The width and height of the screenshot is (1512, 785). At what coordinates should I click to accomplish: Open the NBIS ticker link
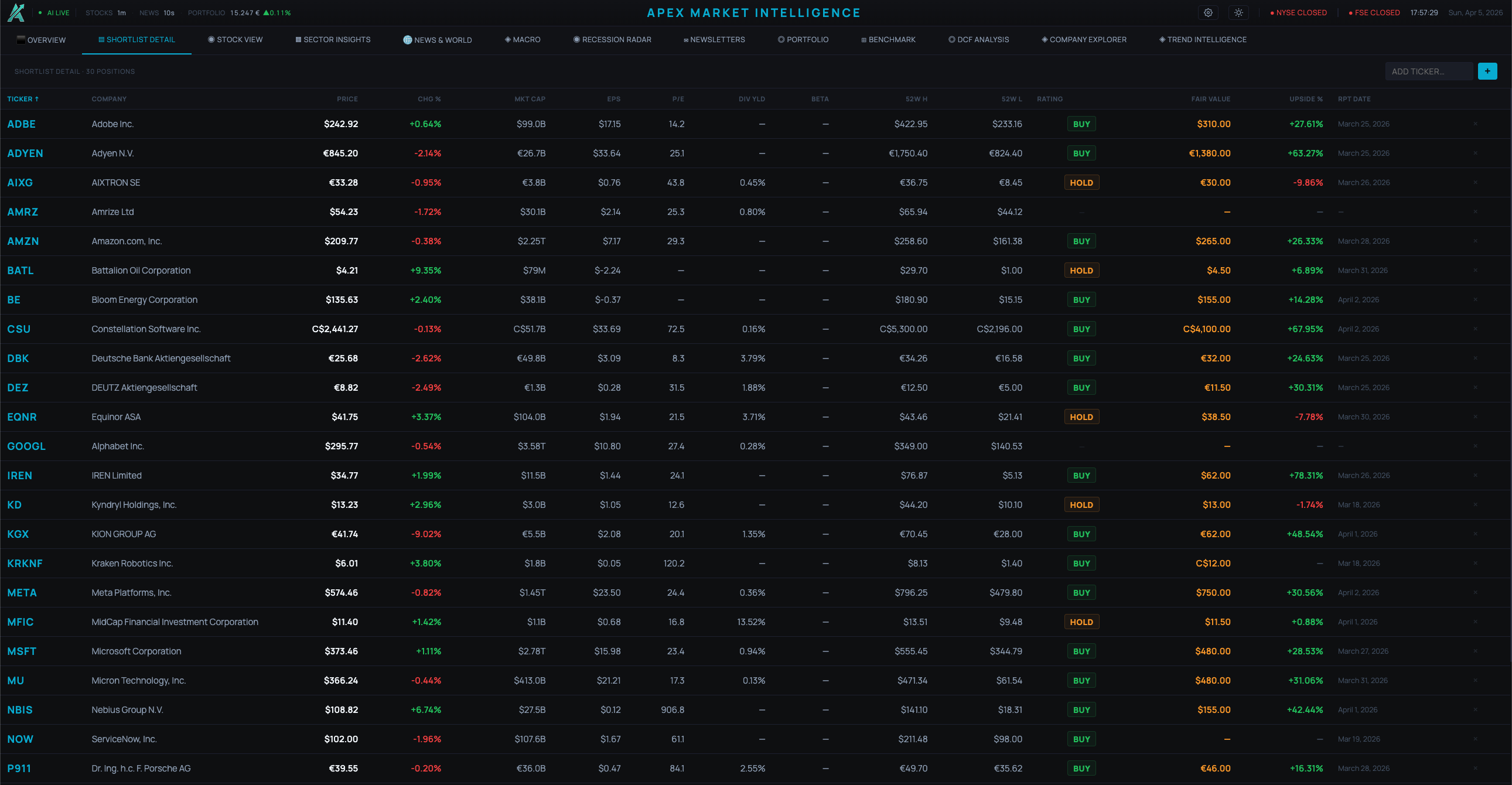[20, 710]
